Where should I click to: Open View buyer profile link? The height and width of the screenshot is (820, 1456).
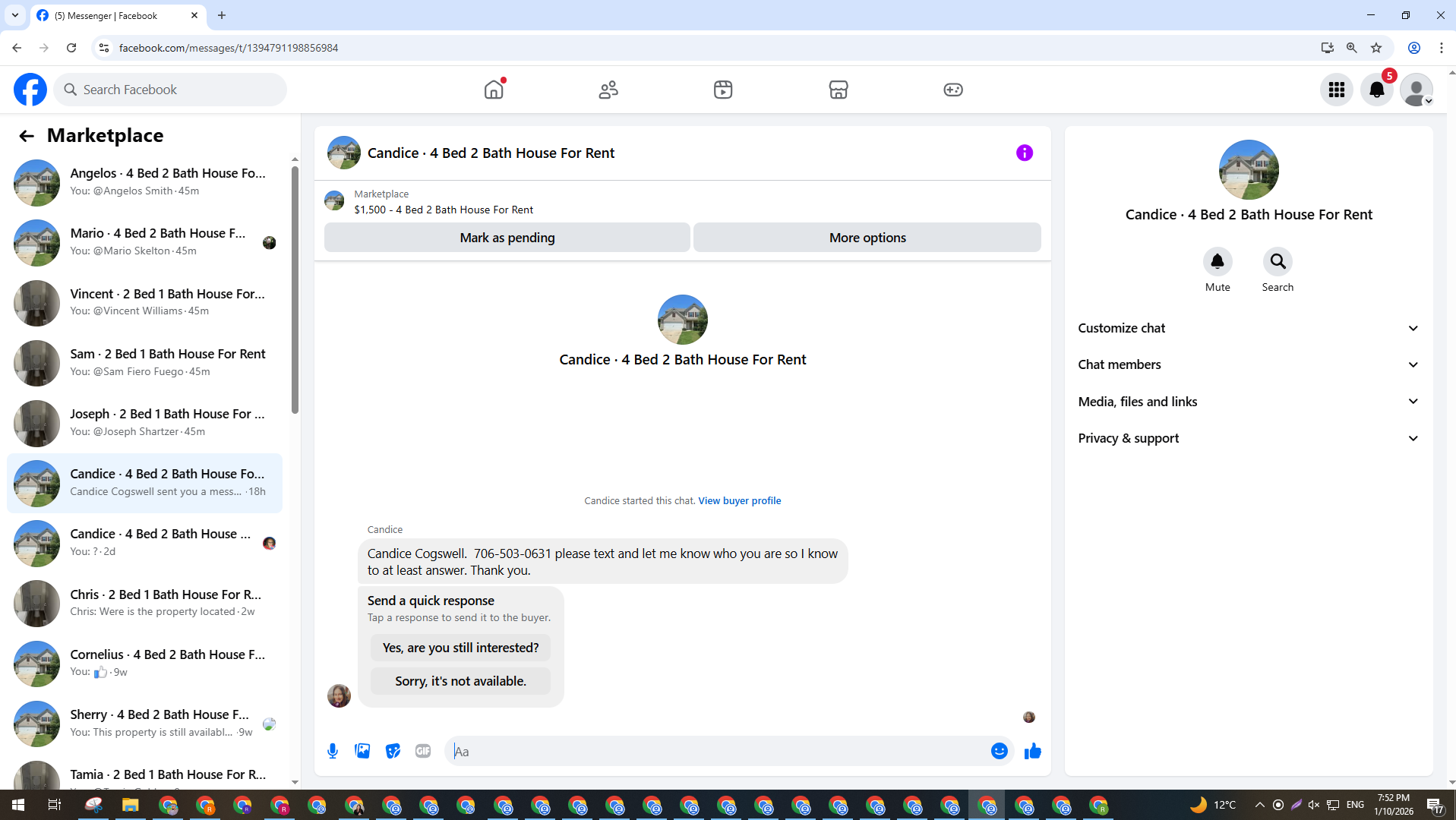click(x=739, y=501)
